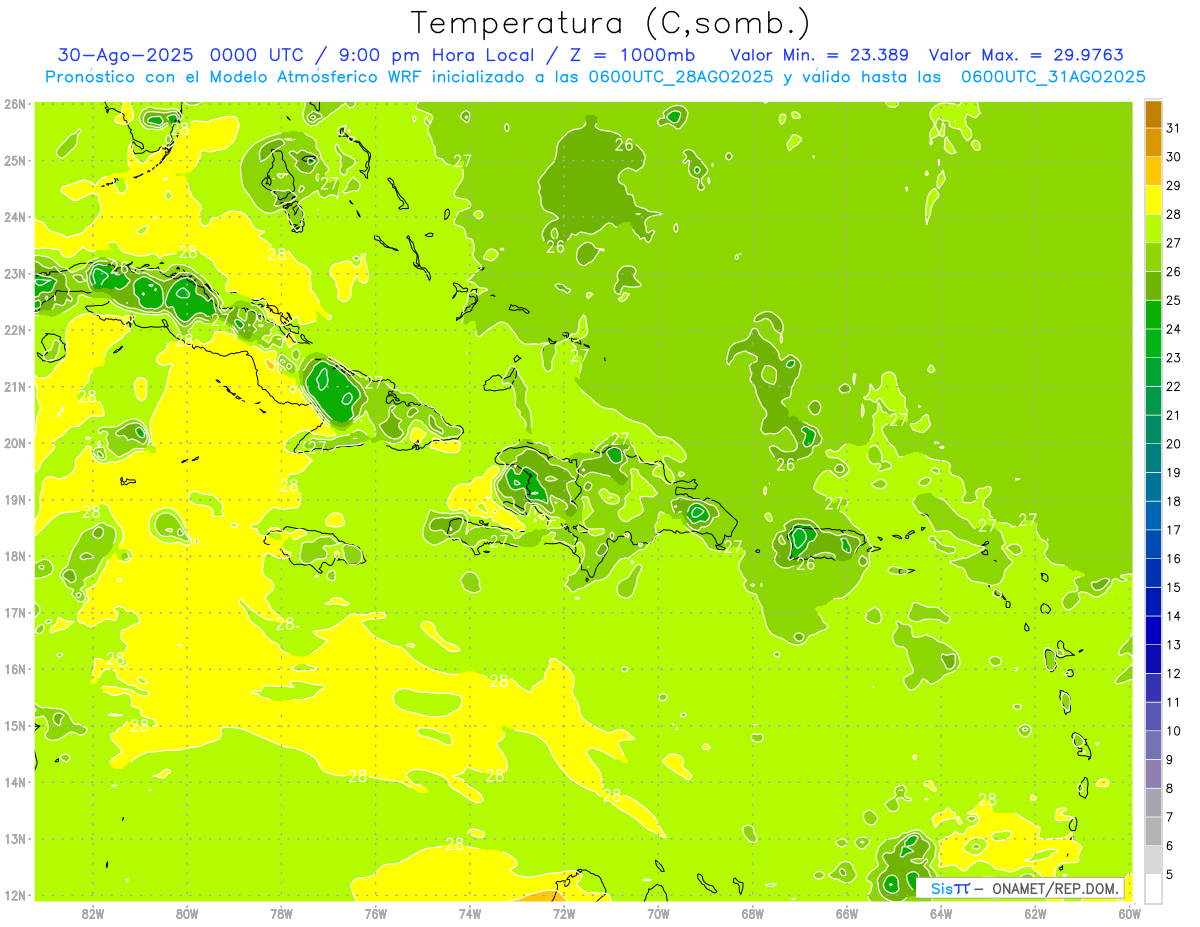Click the 23N latitude axis label
The height and width of the screenshot is (927, 1200).
click(x=14, y=274)
